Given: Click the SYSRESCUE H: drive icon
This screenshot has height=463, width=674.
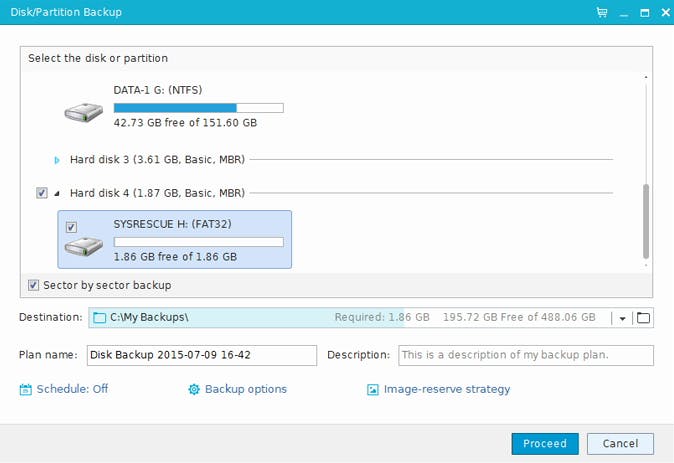Looking at the screenshot, I should tap(84, 246).
